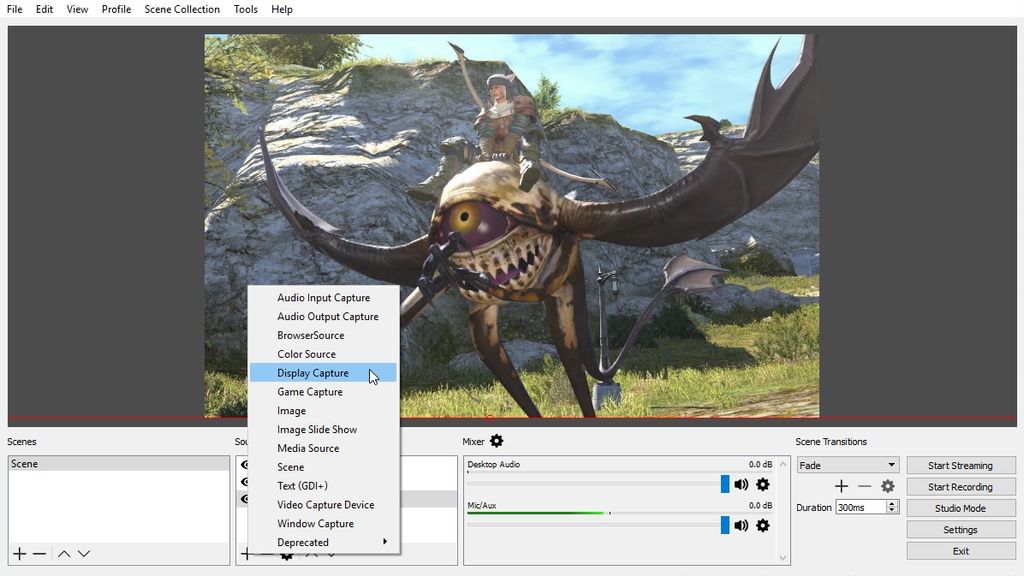Click the Start Streaming button
This screenshot has width=1024, height=576.
[x=960, y=464]
